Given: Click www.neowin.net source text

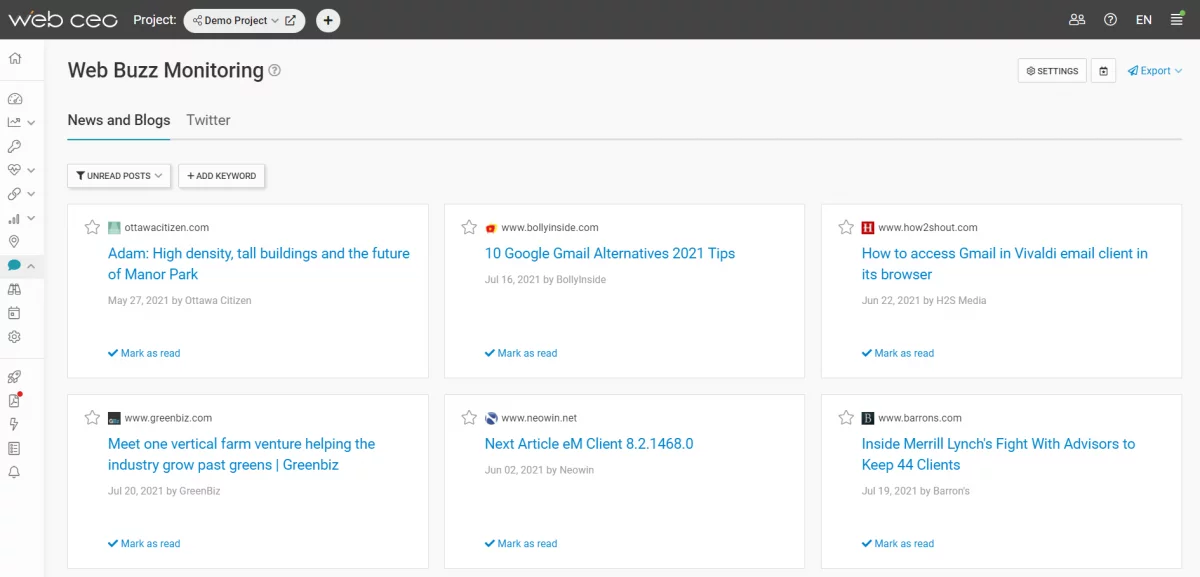Looking at the screenshot, I should pos(539,418).
